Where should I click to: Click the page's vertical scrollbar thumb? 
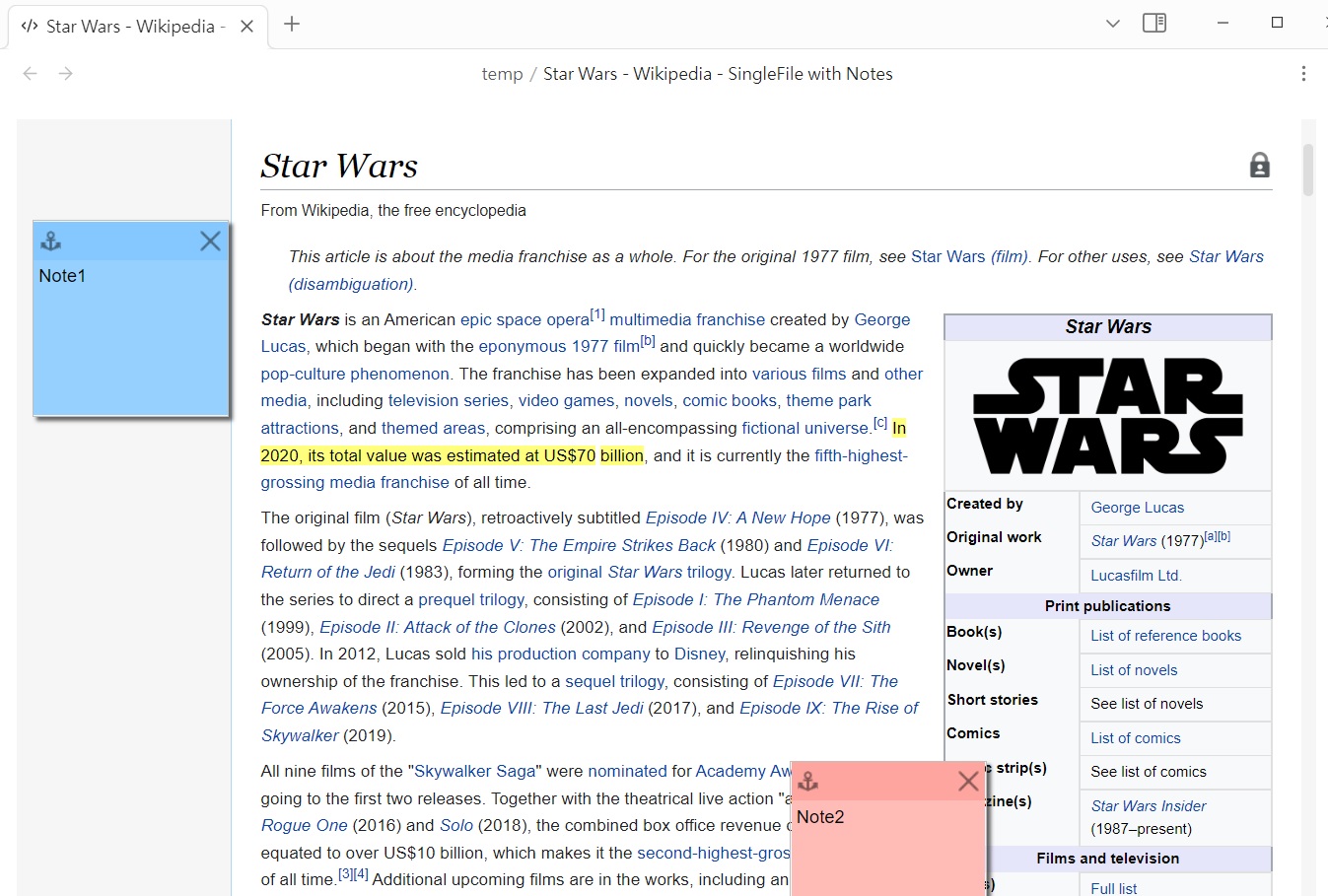click(1308, 170)
